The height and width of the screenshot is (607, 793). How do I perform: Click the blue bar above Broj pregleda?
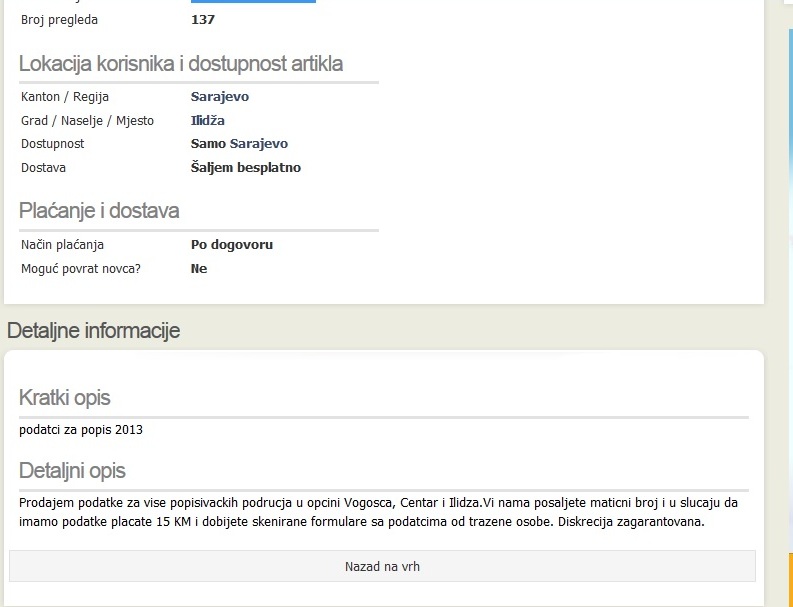(x=253, y=2)
